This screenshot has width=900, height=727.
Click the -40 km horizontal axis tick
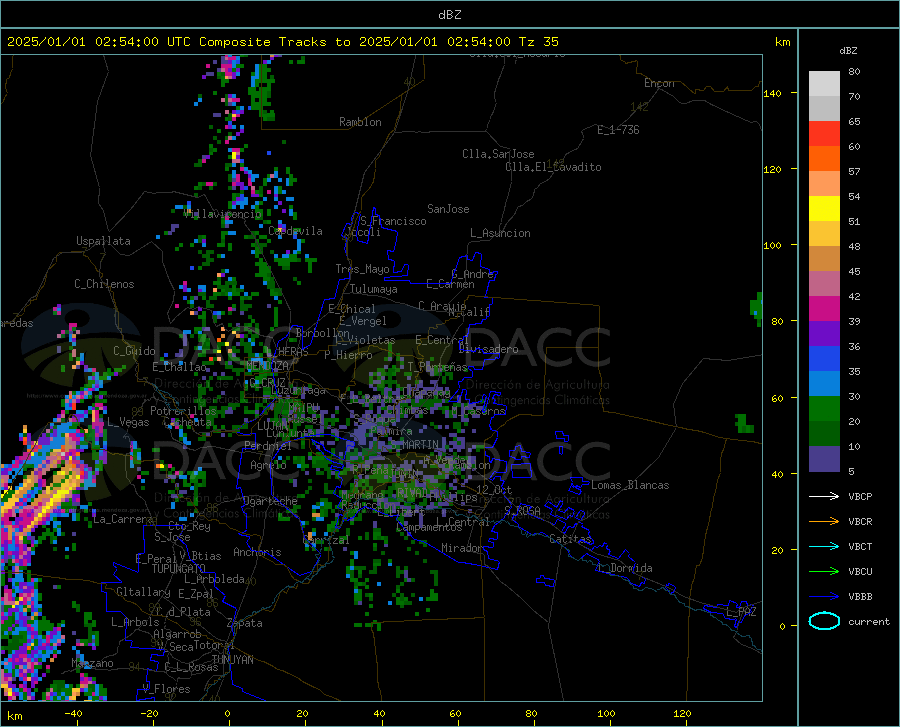73,714
